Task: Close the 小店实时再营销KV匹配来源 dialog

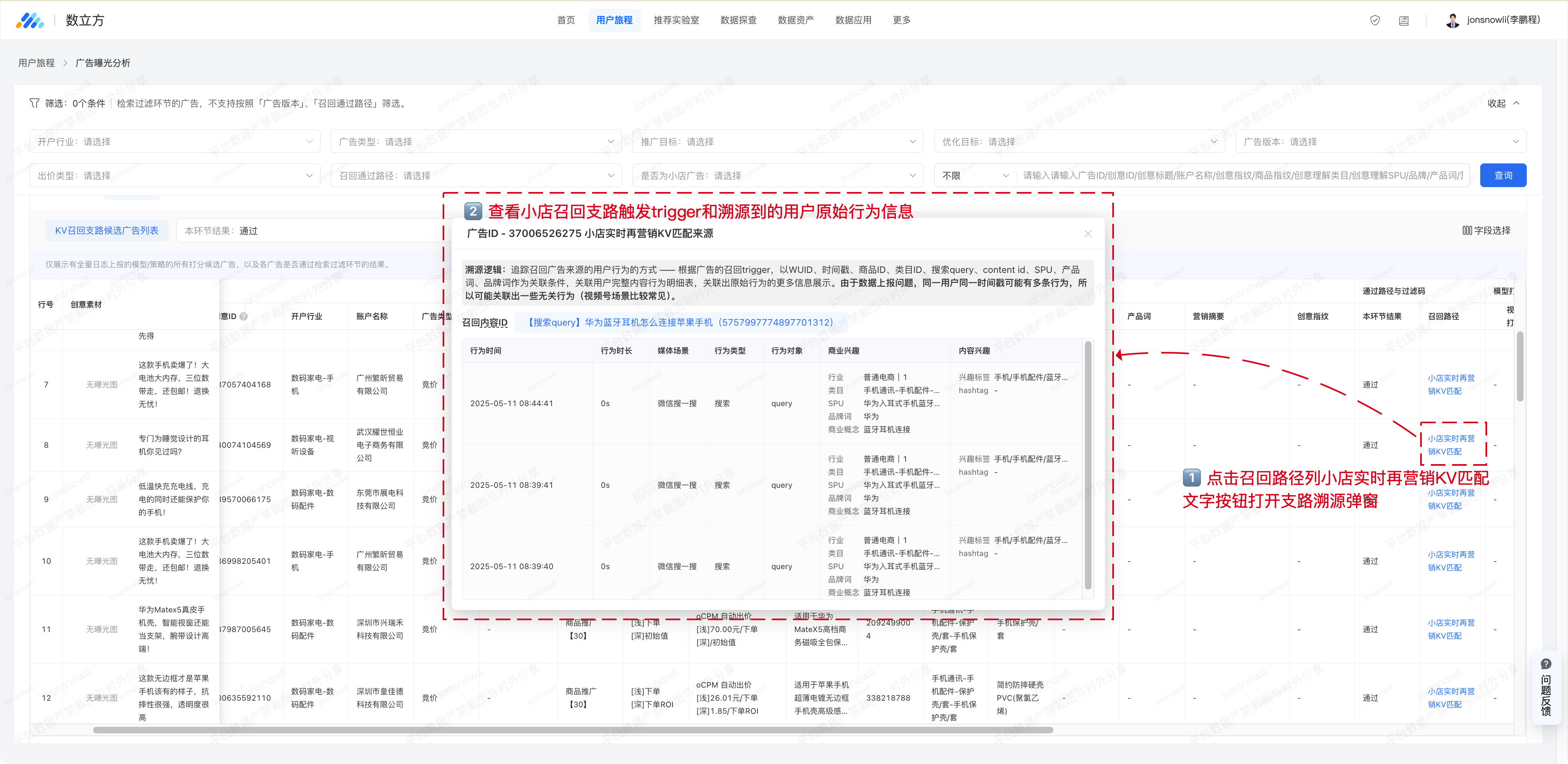Action: pyautogui.click(x=1088, y=234)
